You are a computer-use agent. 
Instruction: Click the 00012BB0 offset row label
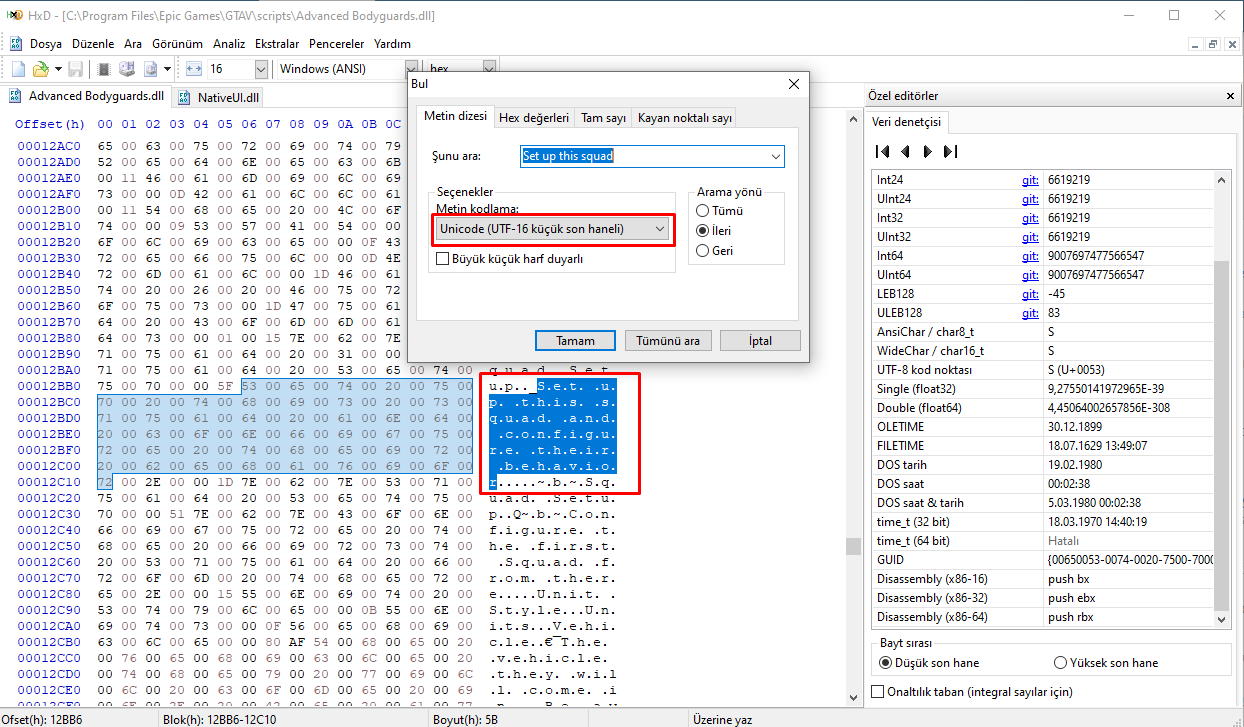50,385
